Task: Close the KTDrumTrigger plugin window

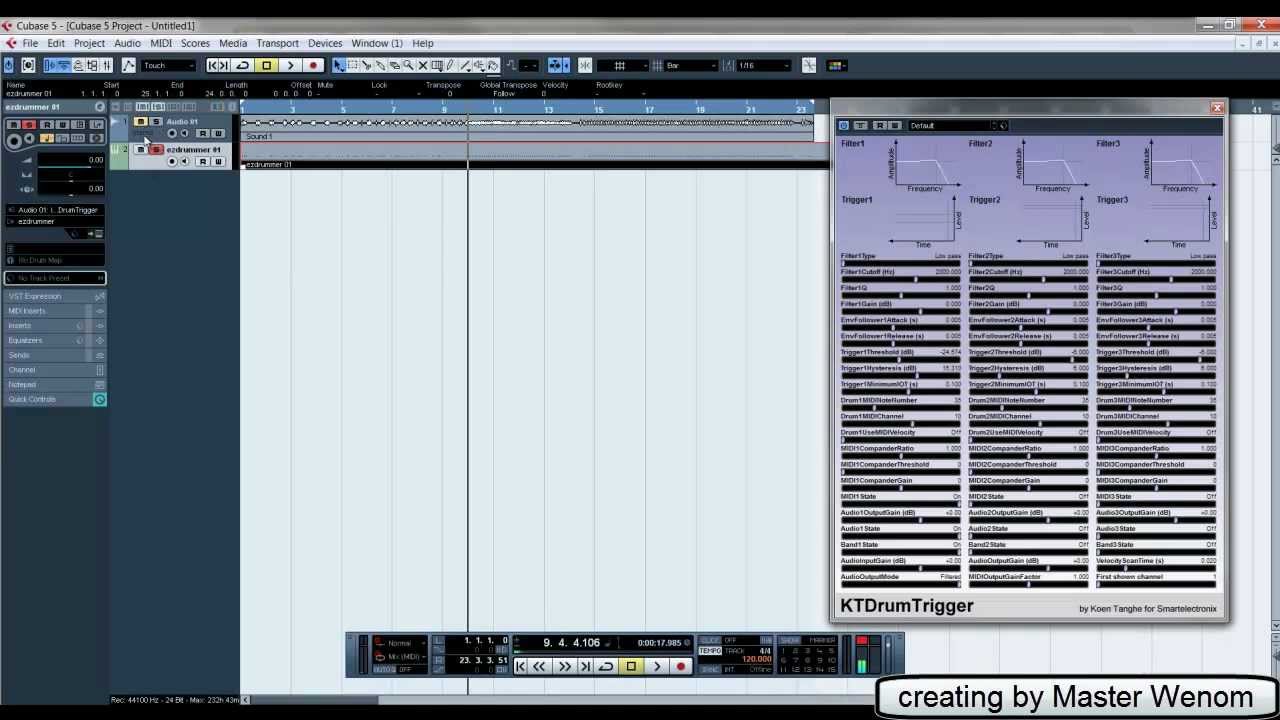Action: pos(1217,108)
